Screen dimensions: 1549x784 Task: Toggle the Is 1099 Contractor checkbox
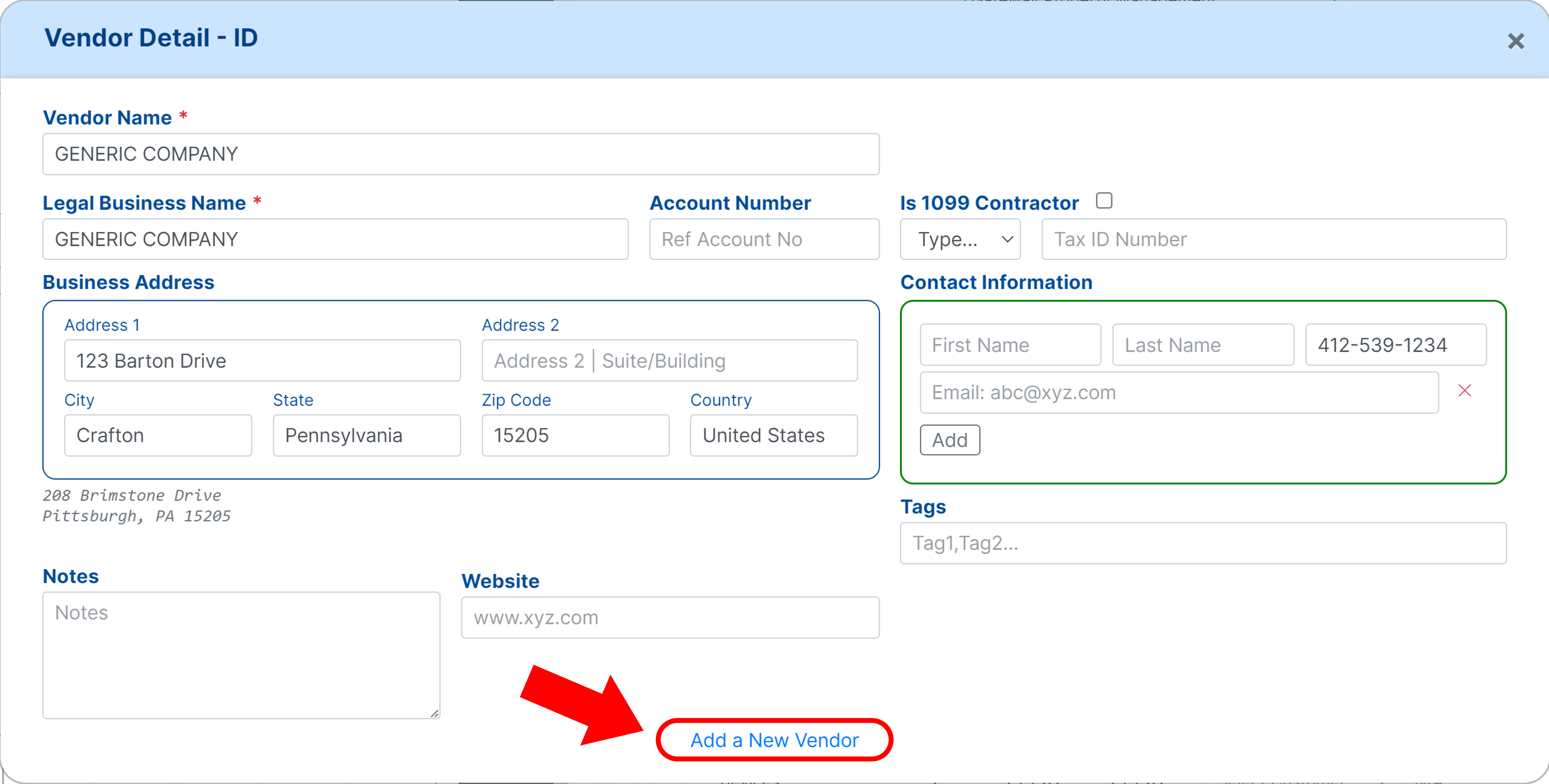tap(1104, 200)
